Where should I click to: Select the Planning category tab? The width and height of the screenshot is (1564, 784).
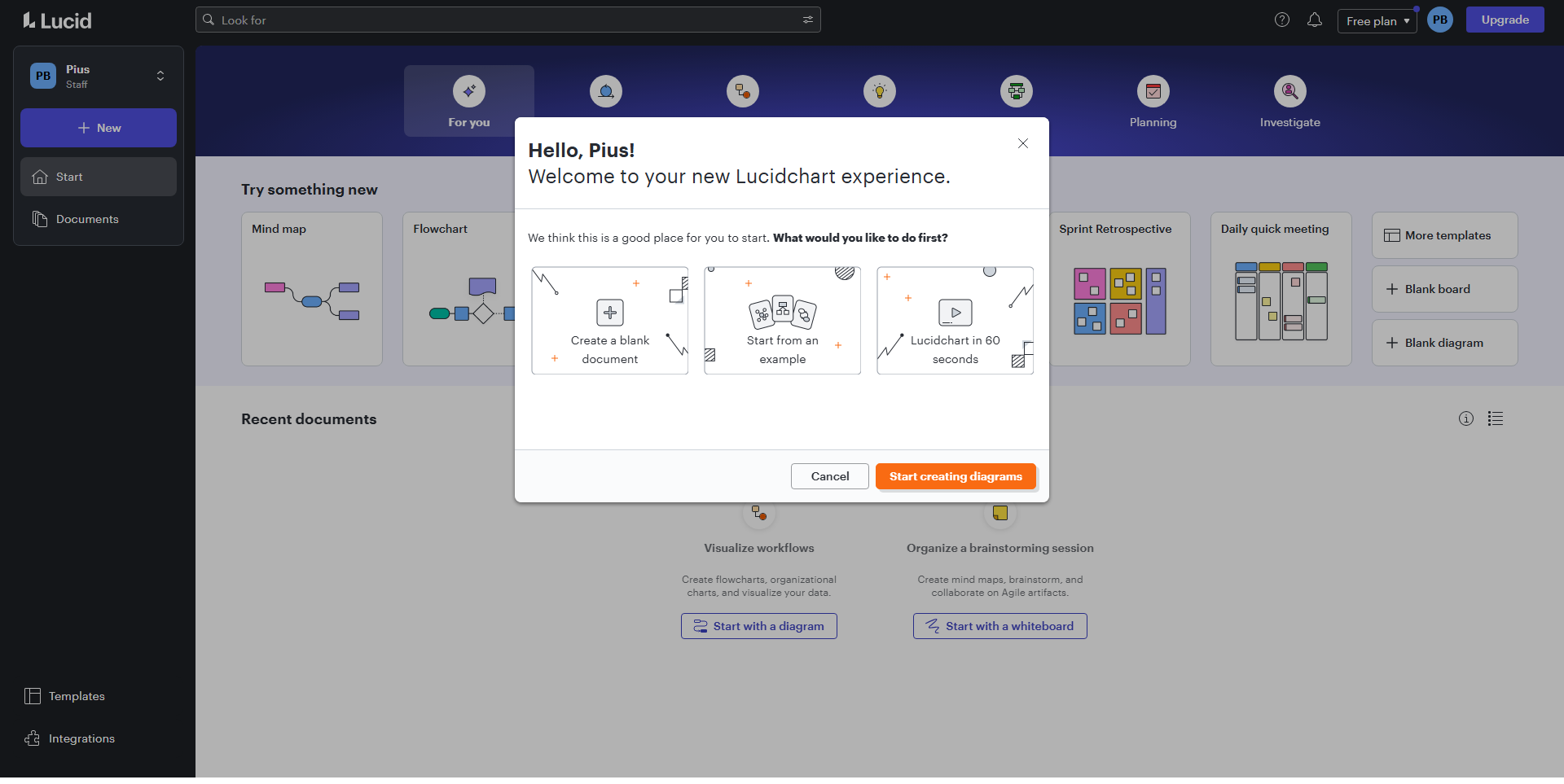pos(1153,102)
